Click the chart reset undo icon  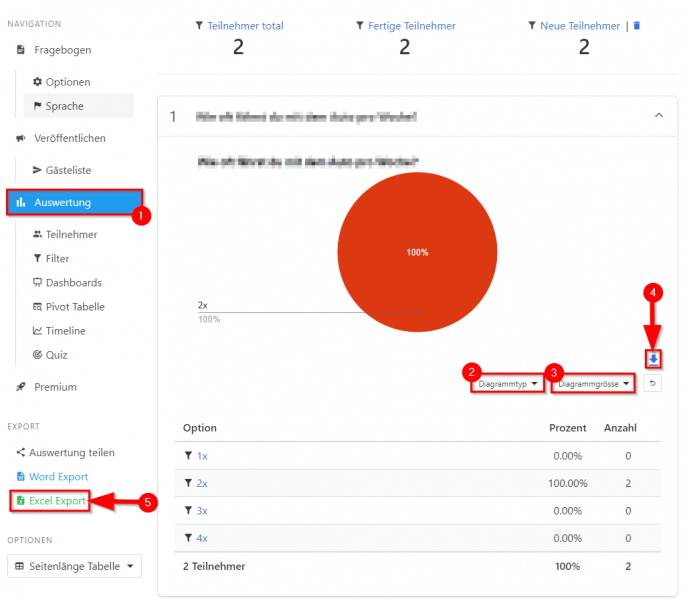coord(652,383)
